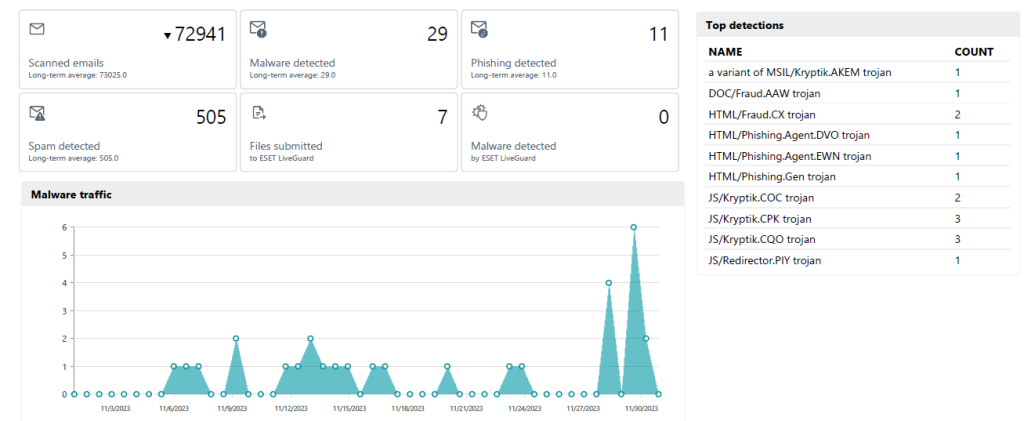
Task: Click the ESET LiveGuard malware bug icon
Action: [x=479, y=113]
